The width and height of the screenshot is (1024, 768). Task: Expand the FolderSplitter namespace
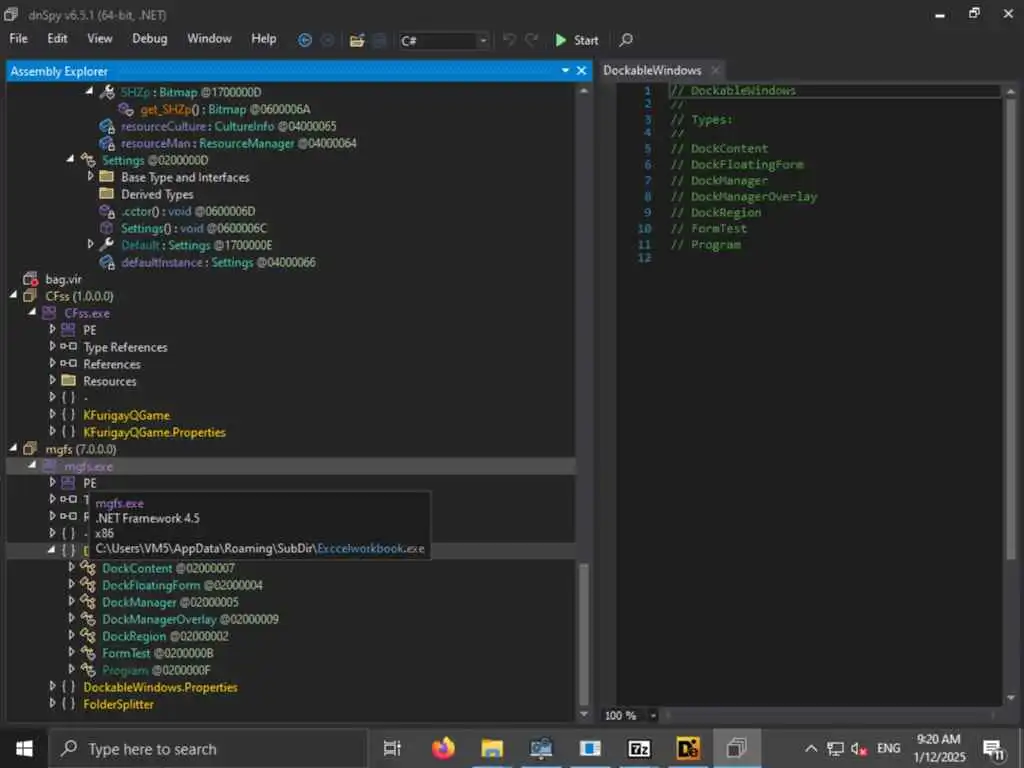tap(52, 703)
